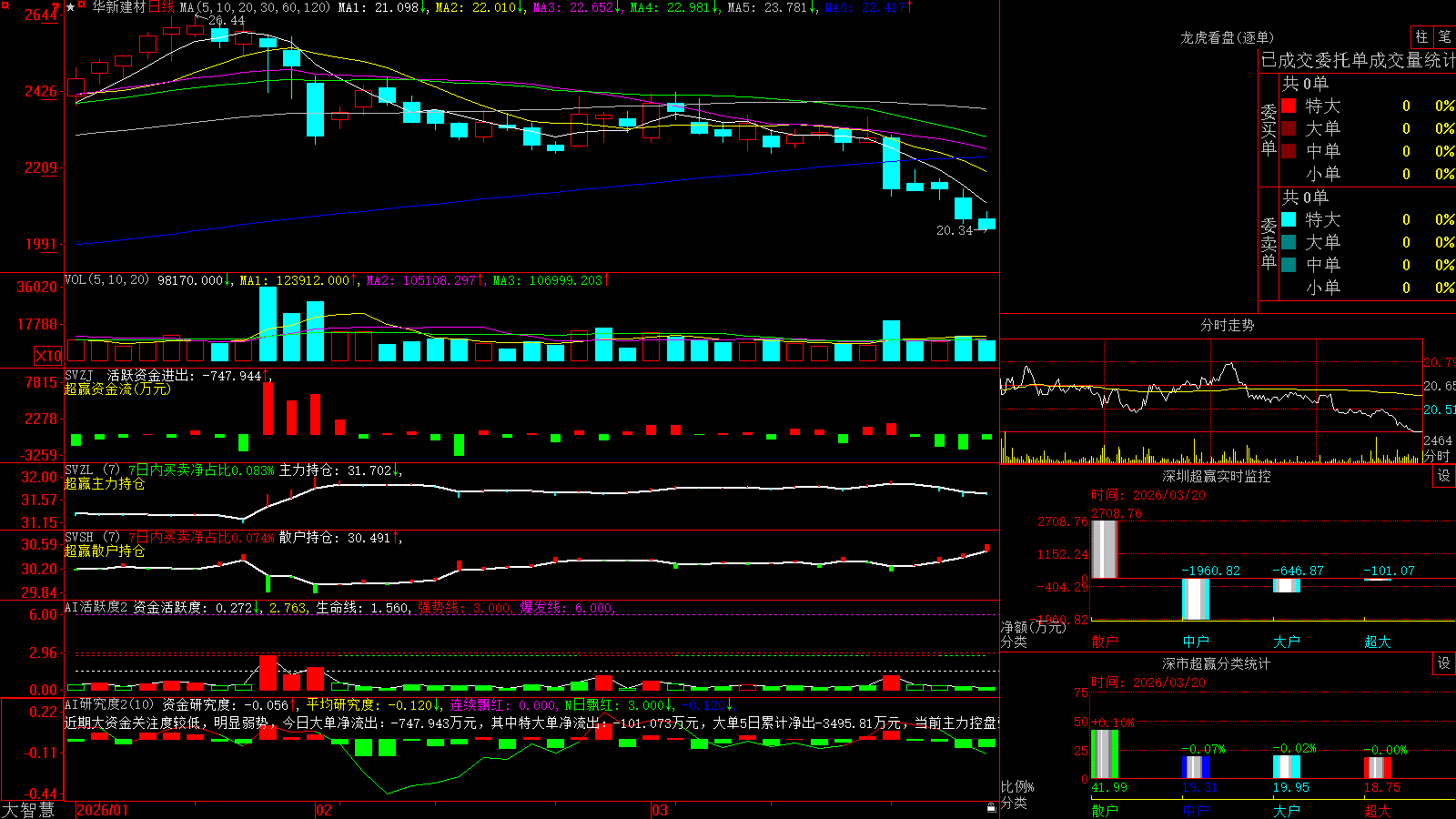Click the red 特大 buy-order color swatch

[x=1289, y=106]
